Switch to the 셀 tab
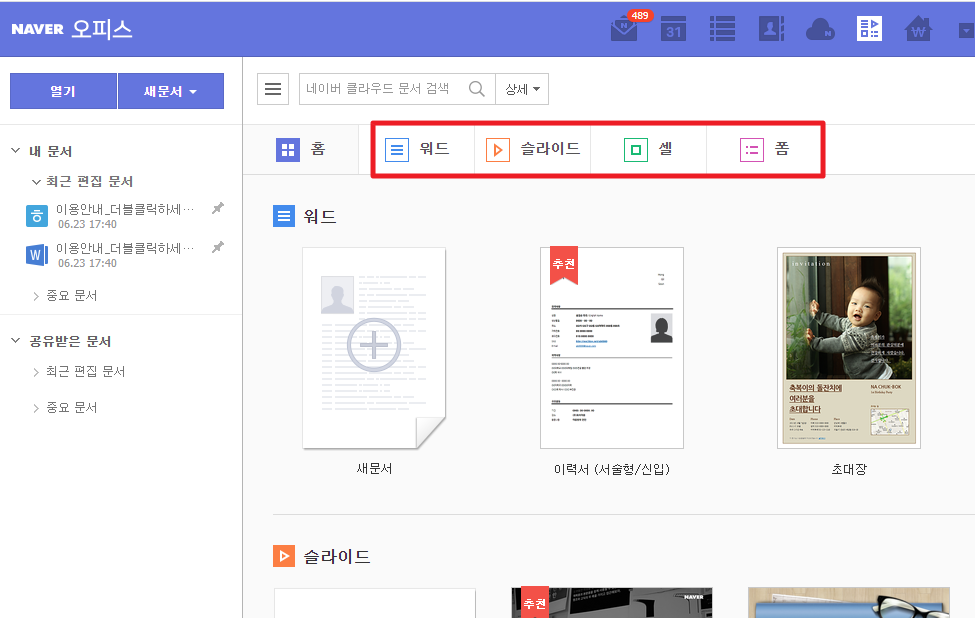This screenshot has height=618, width=975. 648,149
